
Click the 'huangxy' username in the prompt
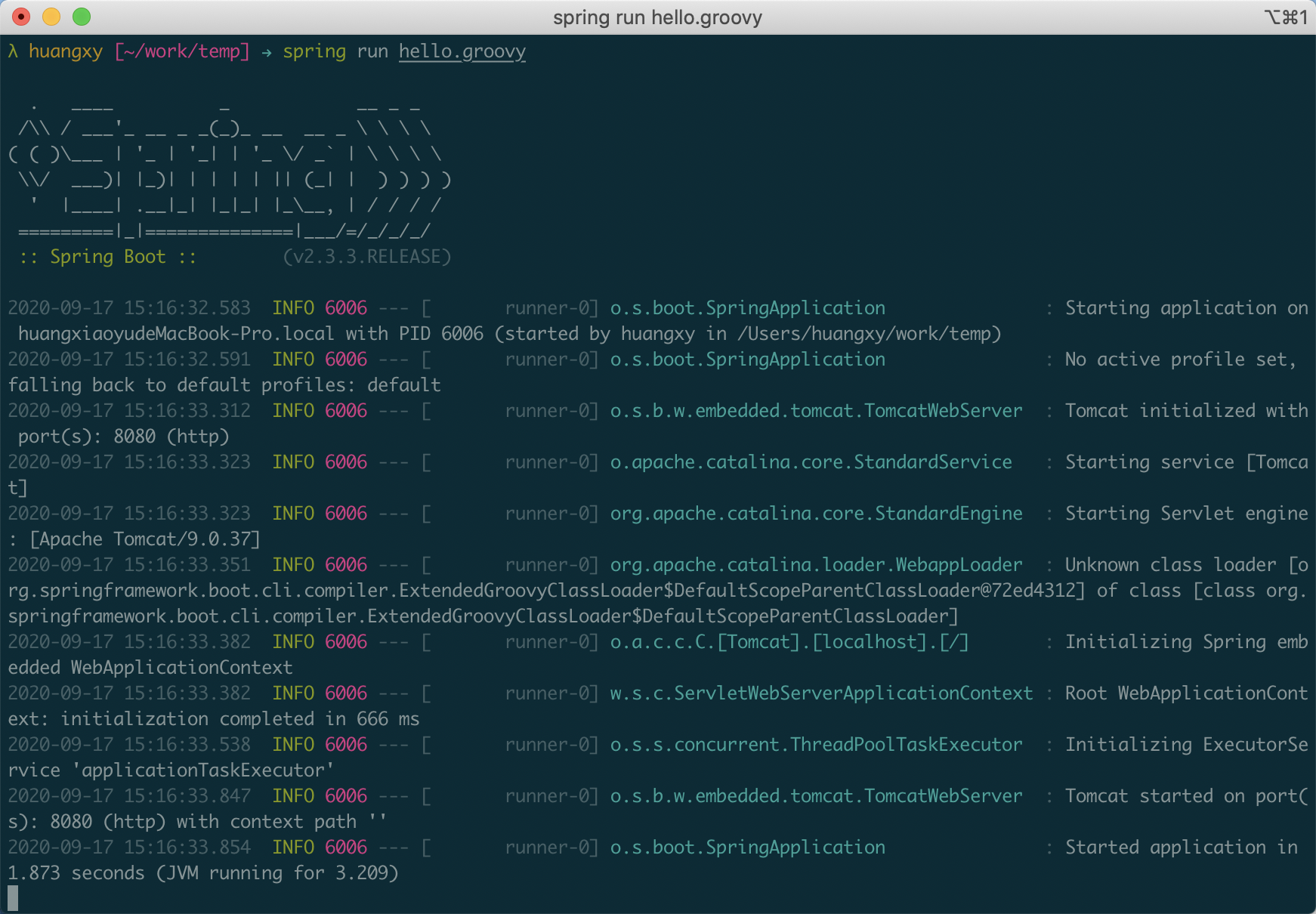(x=66, y=51)
